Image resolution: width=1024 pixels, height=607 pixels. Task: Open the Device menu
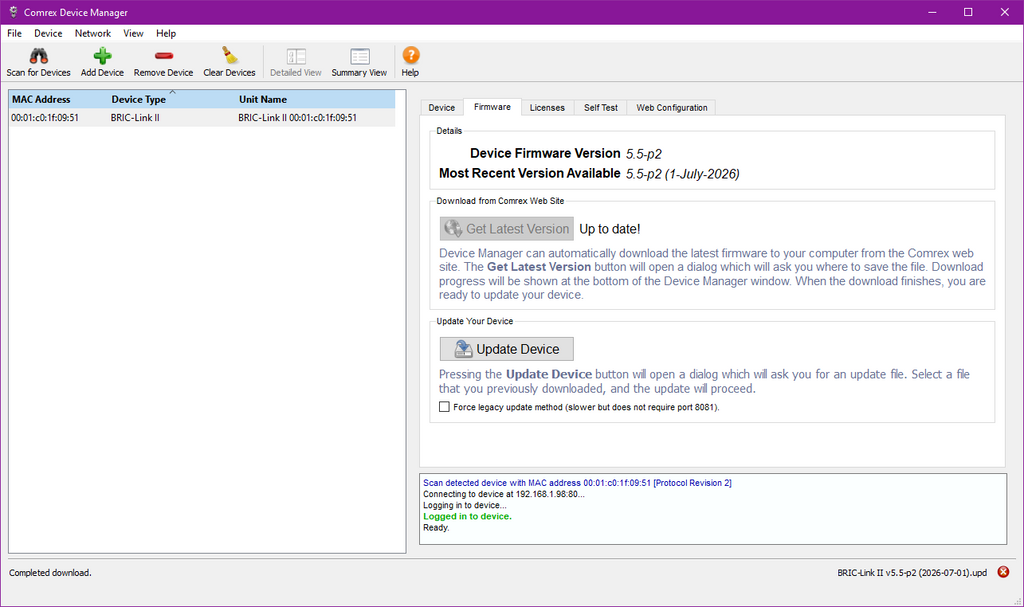(x=48, y=33)
